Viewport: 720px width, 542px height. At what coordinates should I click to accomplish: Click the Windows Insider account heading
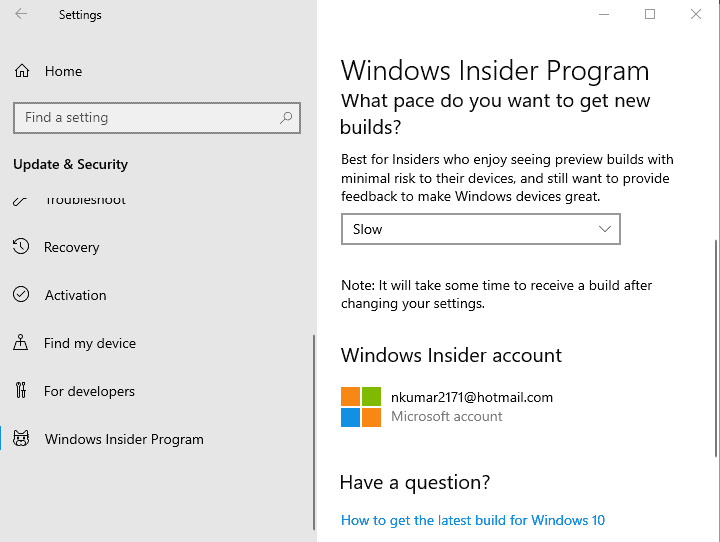(x=451, y=356)
